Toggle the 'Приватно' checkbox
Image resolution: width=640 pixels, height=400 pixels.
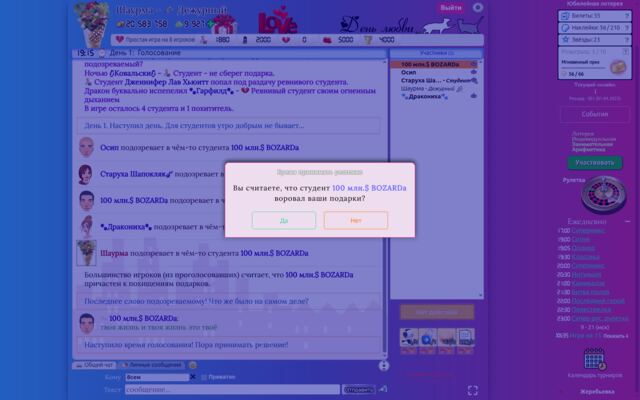(x=204, y=377)
